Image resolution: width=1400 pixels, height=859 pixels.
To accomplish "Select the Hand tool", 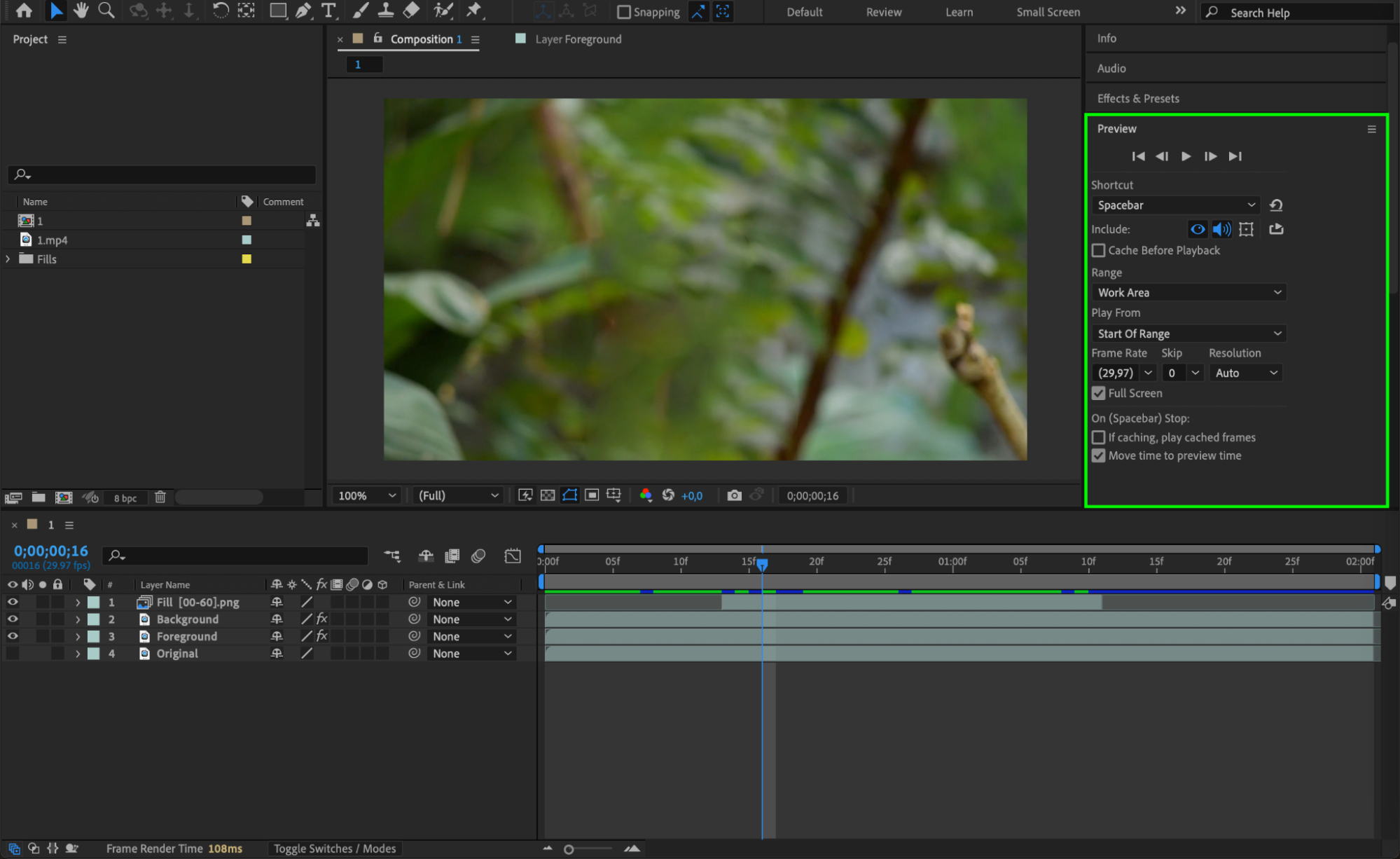I will (x=81, y=11).
